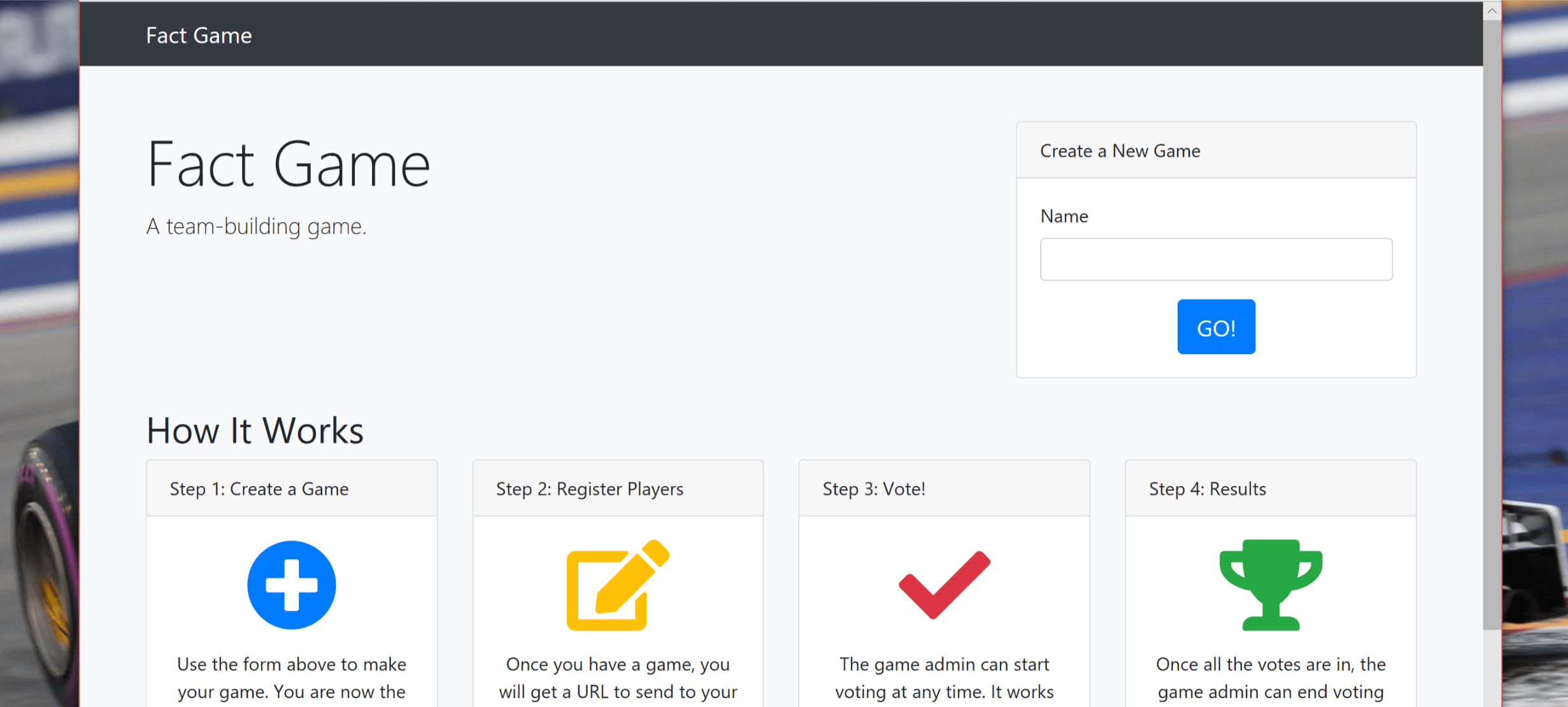The width and height of the screenshot is (1568, 707).
Task: Select the Step 3: Vote! header
Action: pyautogui.click(x=944, y=489)
